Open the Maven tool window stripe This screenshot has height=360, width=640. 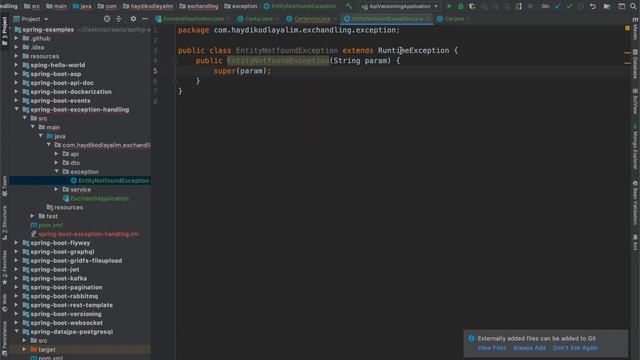coord(635,29)
